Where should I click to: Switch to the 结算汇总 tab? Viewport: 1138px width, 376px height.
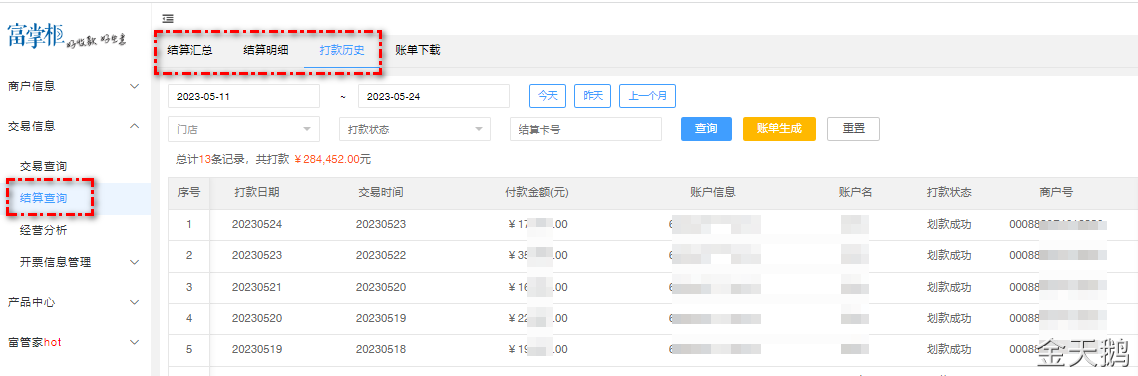click(189, 51)
